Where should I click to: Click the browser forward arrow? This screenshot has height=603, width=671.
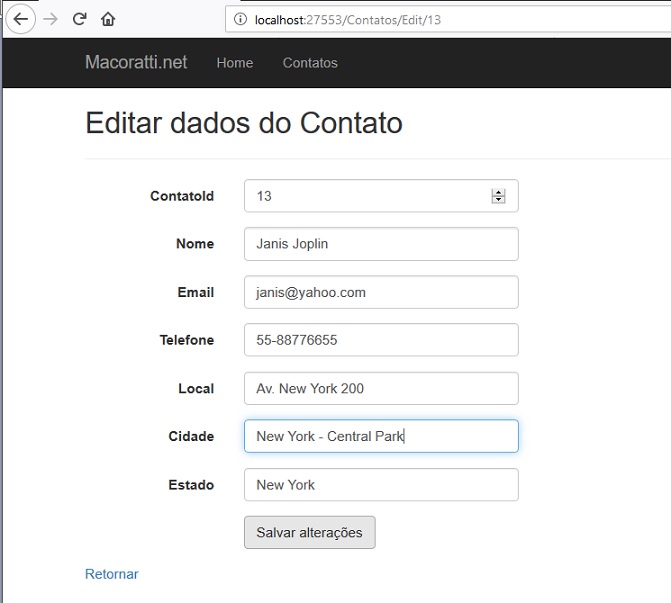pyautogui.click(x=50, y=19)
